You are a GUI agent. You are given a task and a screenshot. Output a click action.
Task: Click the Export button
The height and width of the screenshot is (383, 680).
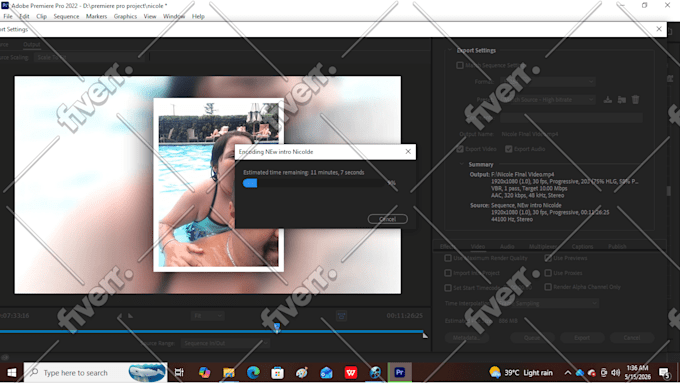point(582,338)
